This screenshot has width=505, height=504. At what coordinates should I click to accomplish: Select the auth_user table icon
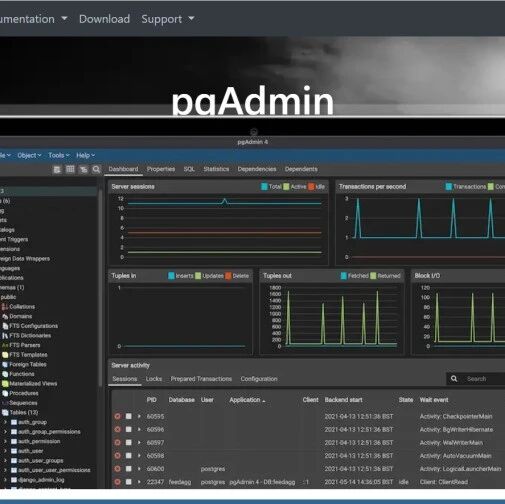click(x=14, y=451)
